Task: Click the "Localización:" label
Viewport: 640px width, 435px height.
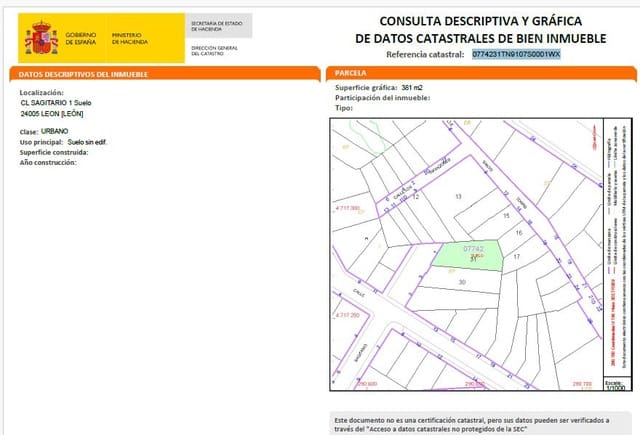Action: click(x=42, y=93)
